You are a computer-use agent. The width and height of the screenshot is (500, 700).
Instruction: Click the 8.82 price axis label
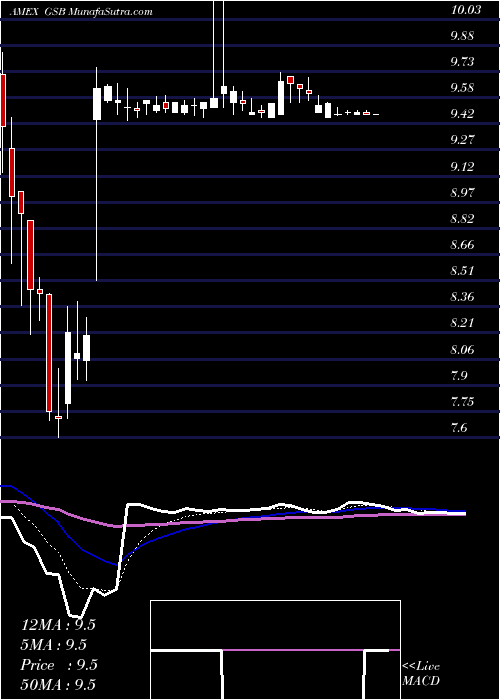pyautogui.click(x=462, y=219)
